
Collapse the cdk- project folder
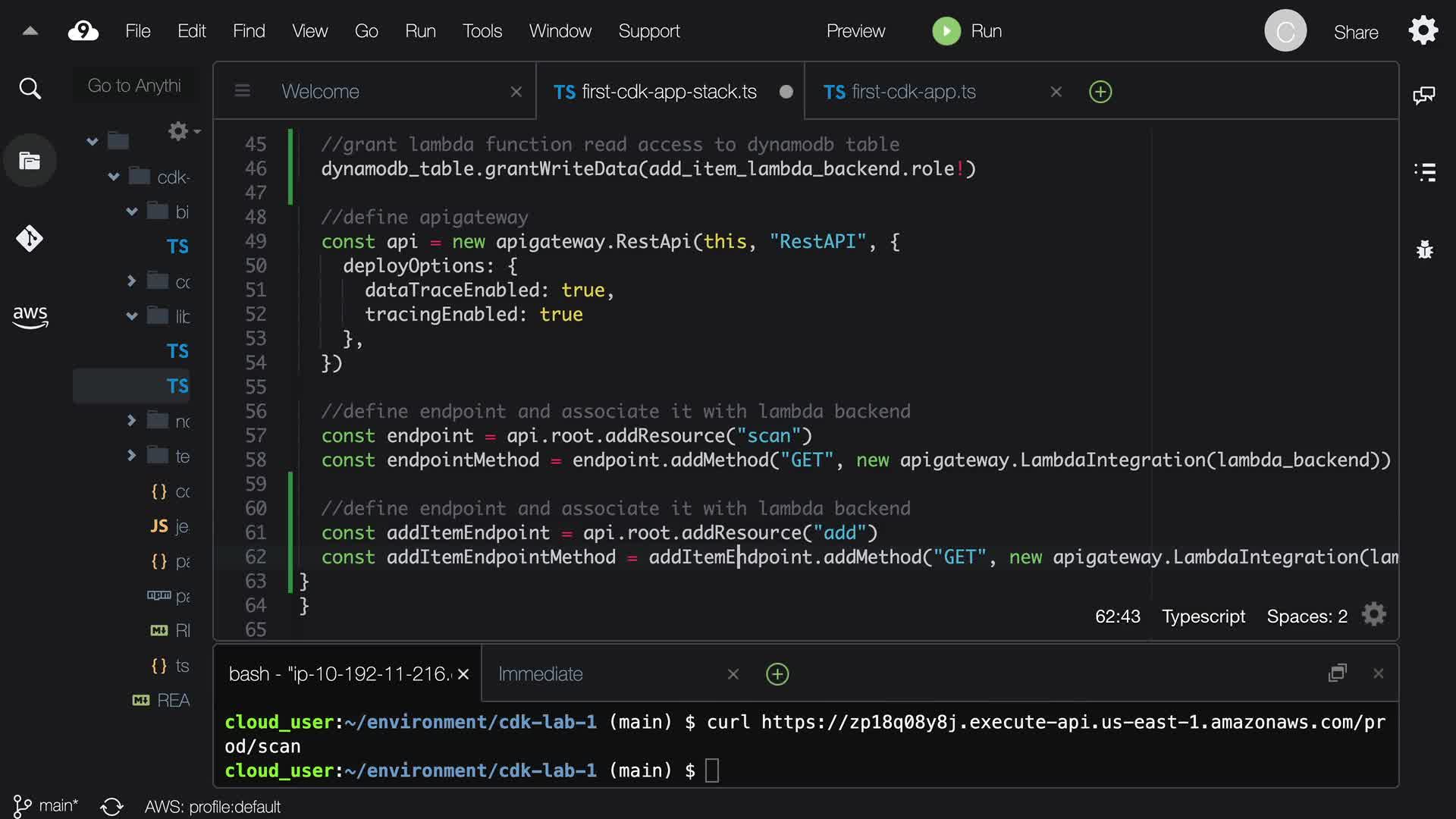114,177
